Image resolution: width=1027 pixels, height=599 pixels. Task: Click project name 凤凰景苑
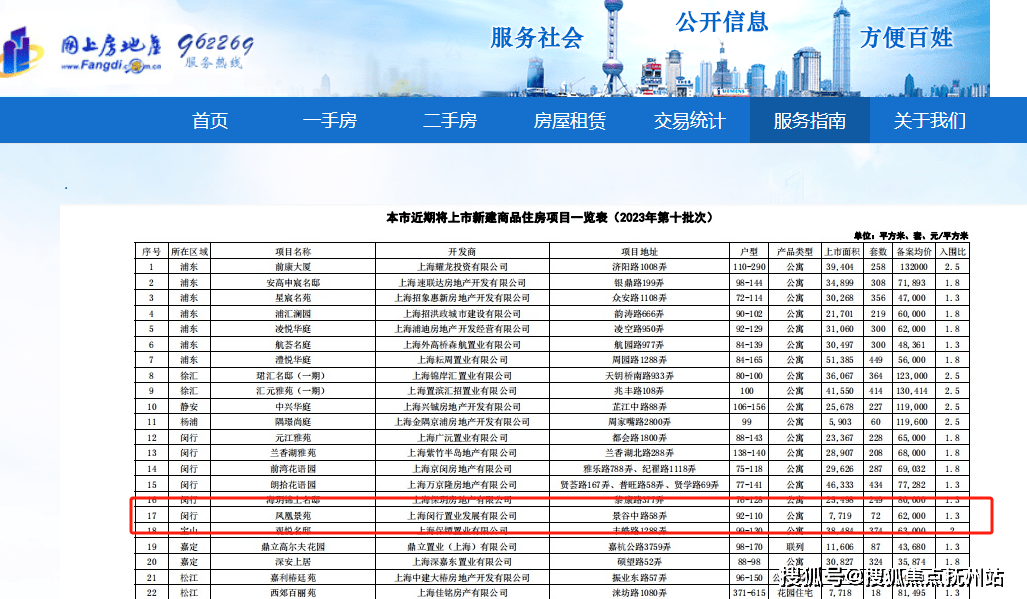293,516
